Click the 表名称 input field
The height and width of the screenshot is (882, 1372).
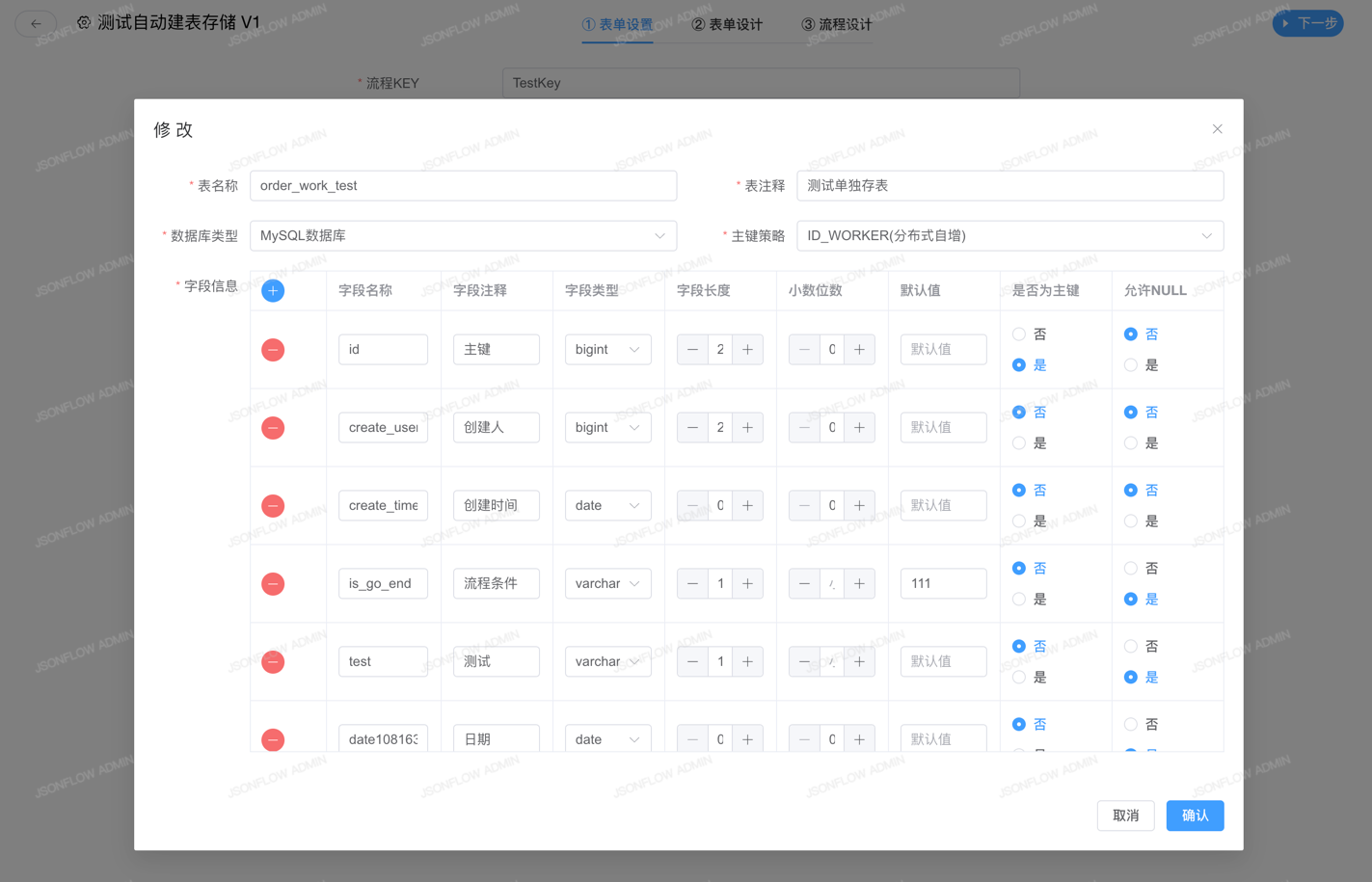tap(463, 186)
